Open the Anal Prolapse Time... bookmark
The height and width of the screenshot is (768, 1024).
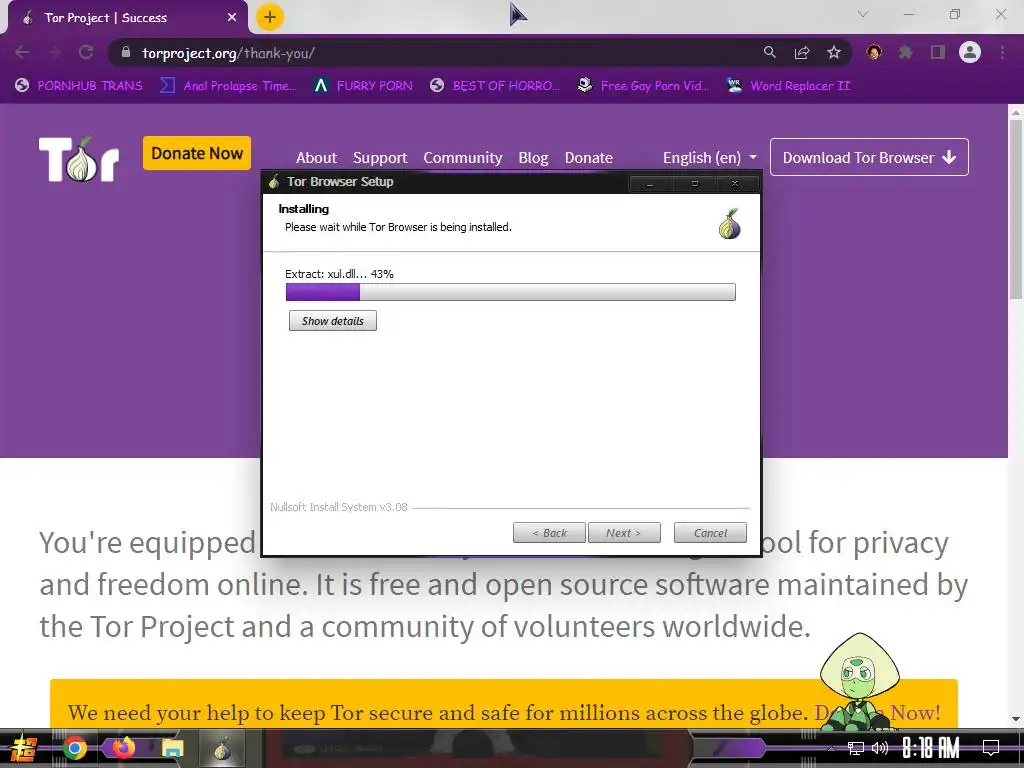tap(229, 86)
